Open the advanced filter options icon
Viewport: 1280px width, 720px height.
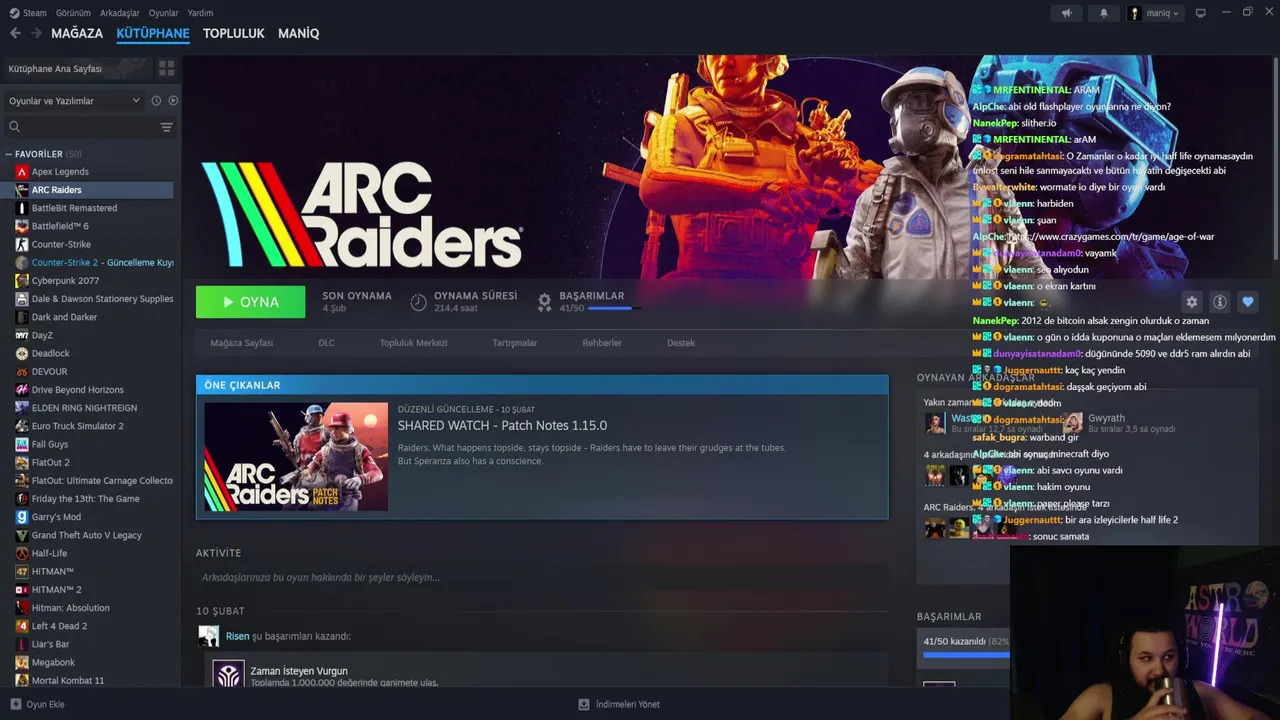166,127
